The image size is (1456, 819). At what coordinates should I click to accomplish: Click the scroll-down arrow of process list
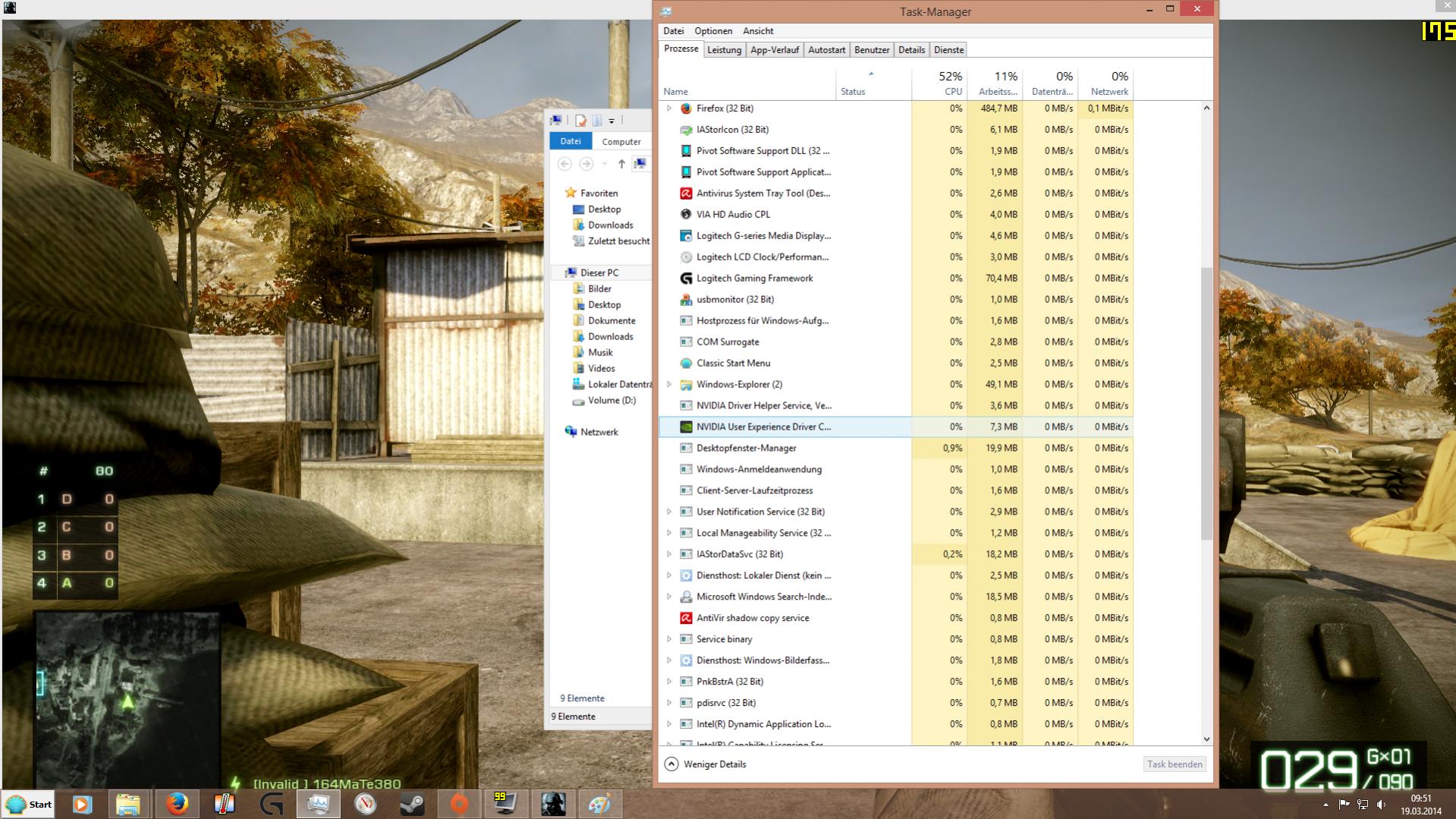click(1206, 739)
